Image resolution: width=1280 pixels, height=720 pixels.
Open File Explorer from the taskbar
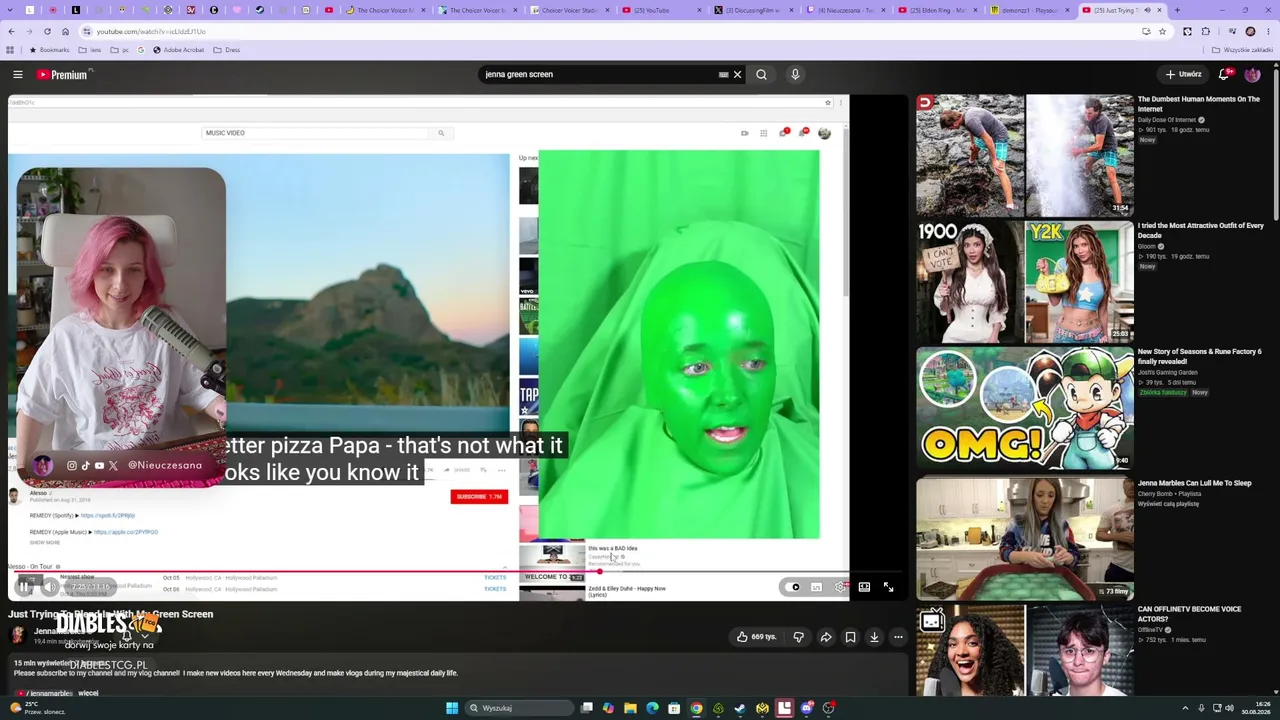(x=630, y=708)
